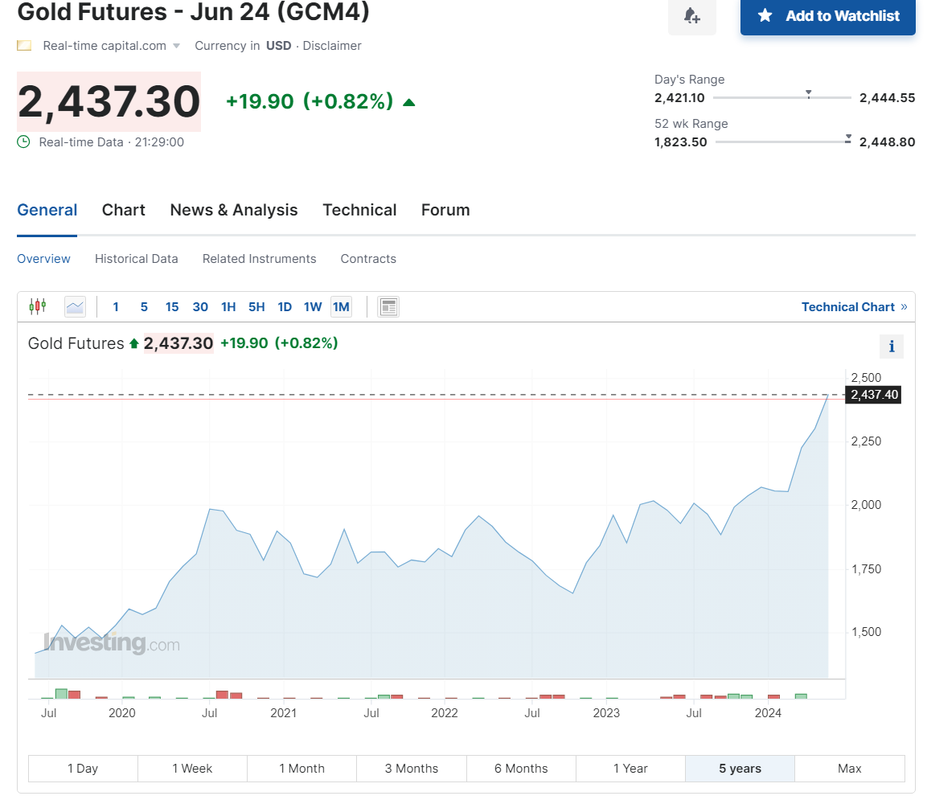The height and width of the screenshot is (800, 927).
Task: Click the flag icon beside Real-time capital.com
Action: tap(24, 46)
